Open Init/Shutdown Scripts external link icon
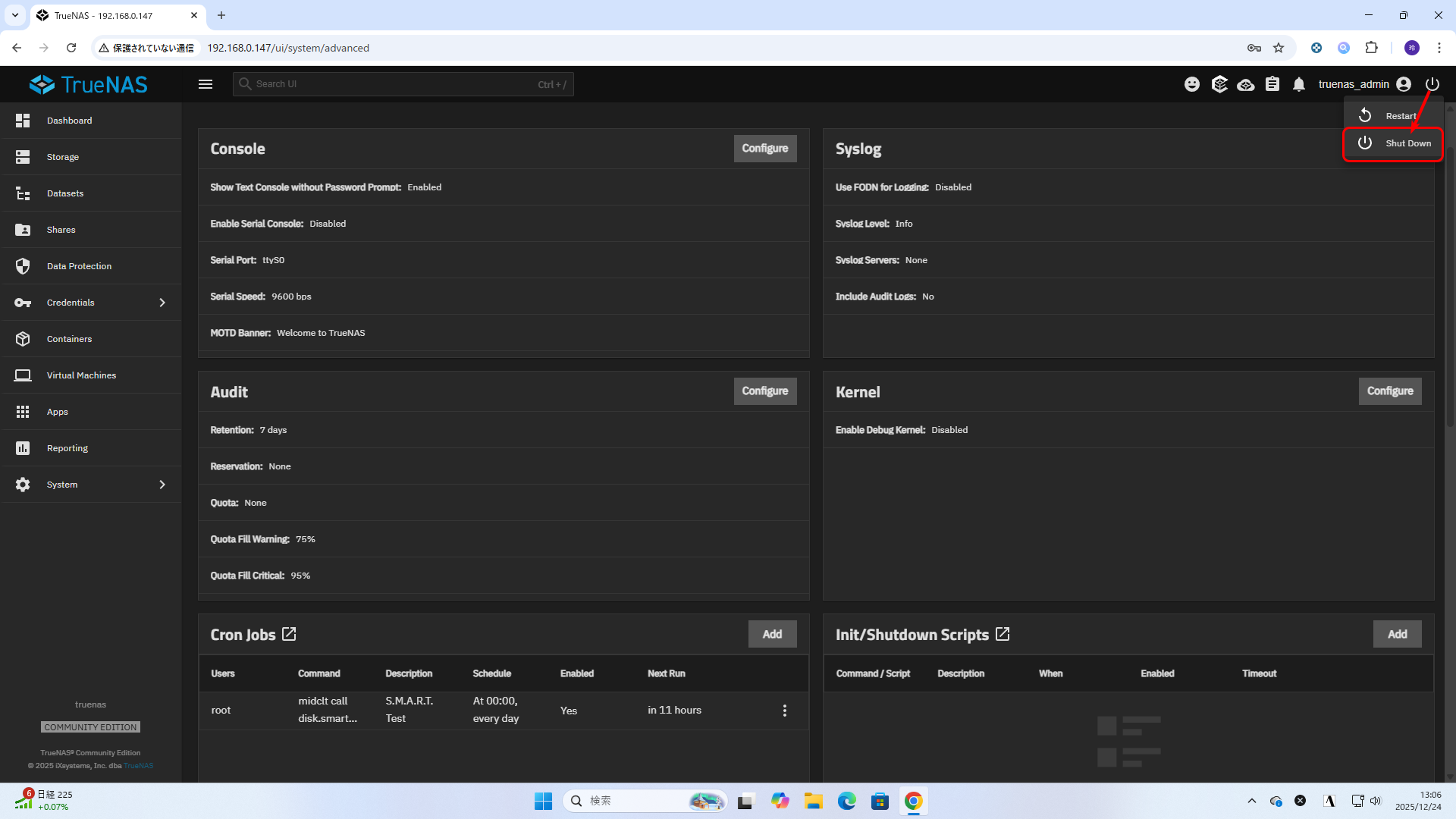This screenshot has height=819, width=1456. coord(1003,634)
